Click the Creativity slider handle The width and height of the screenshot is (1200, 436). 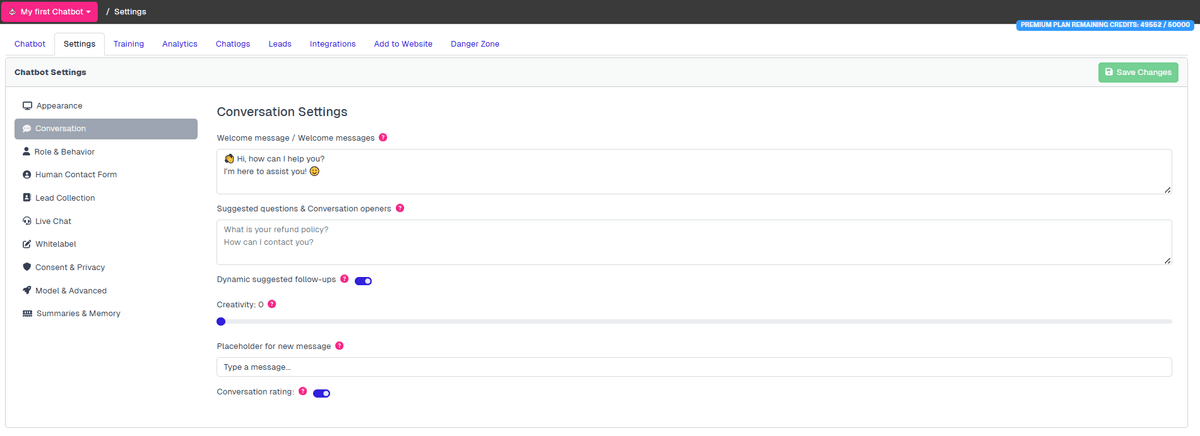tap(221, 321)
